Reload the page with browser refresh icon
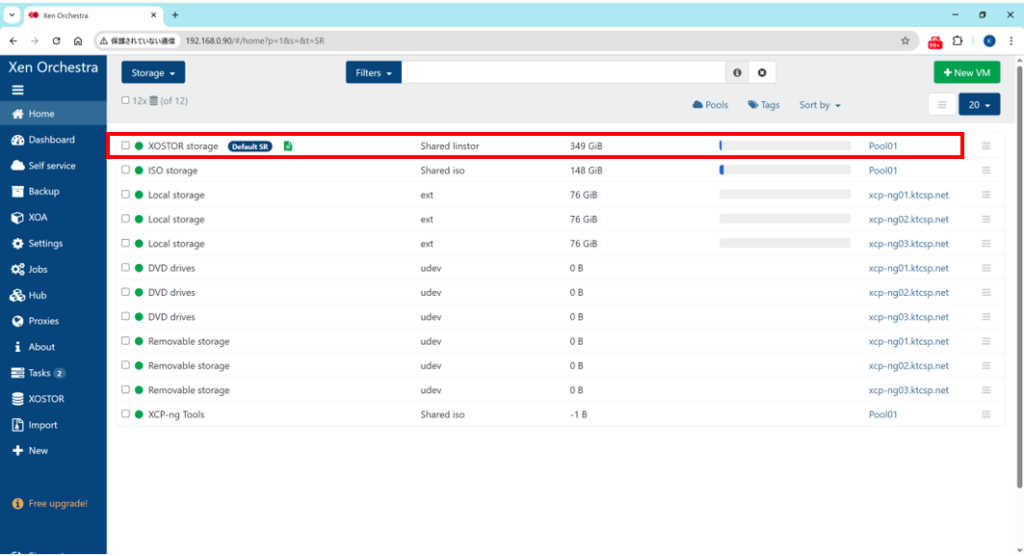The height and width of the screenshot is (556, 1024). 56,41
